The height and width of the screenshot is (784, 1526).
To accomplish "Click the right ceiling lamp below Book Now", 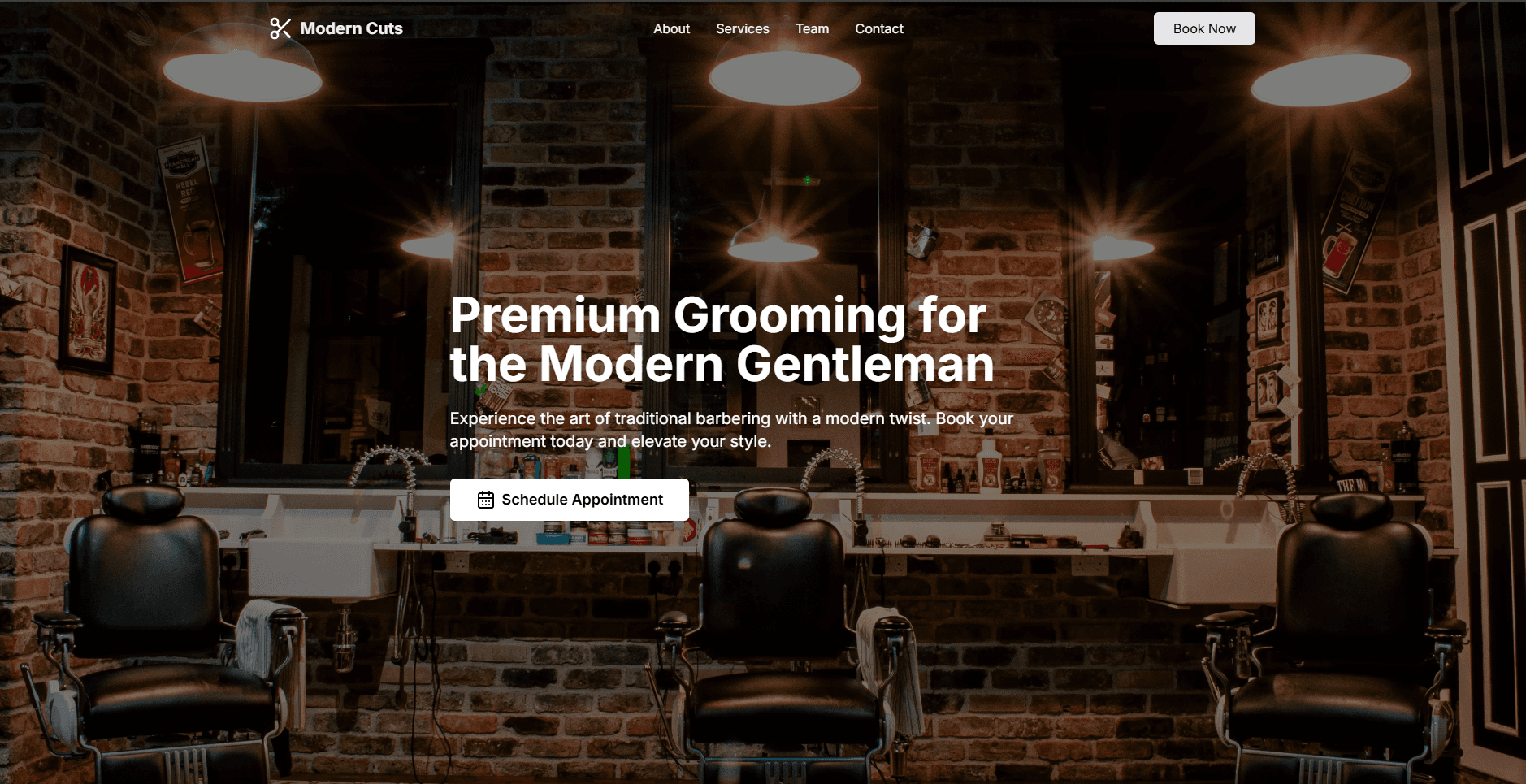I will point(1330,80).
